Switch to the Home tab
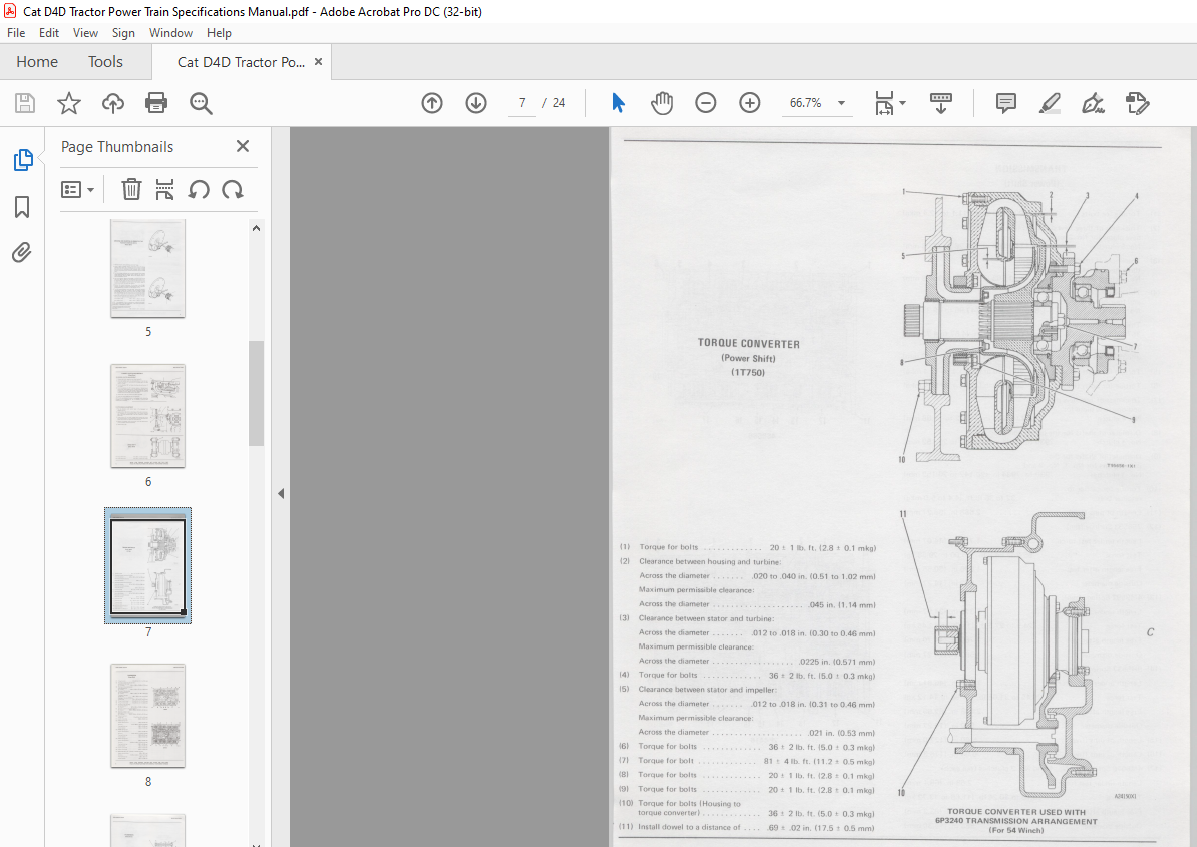 (37, 62)
